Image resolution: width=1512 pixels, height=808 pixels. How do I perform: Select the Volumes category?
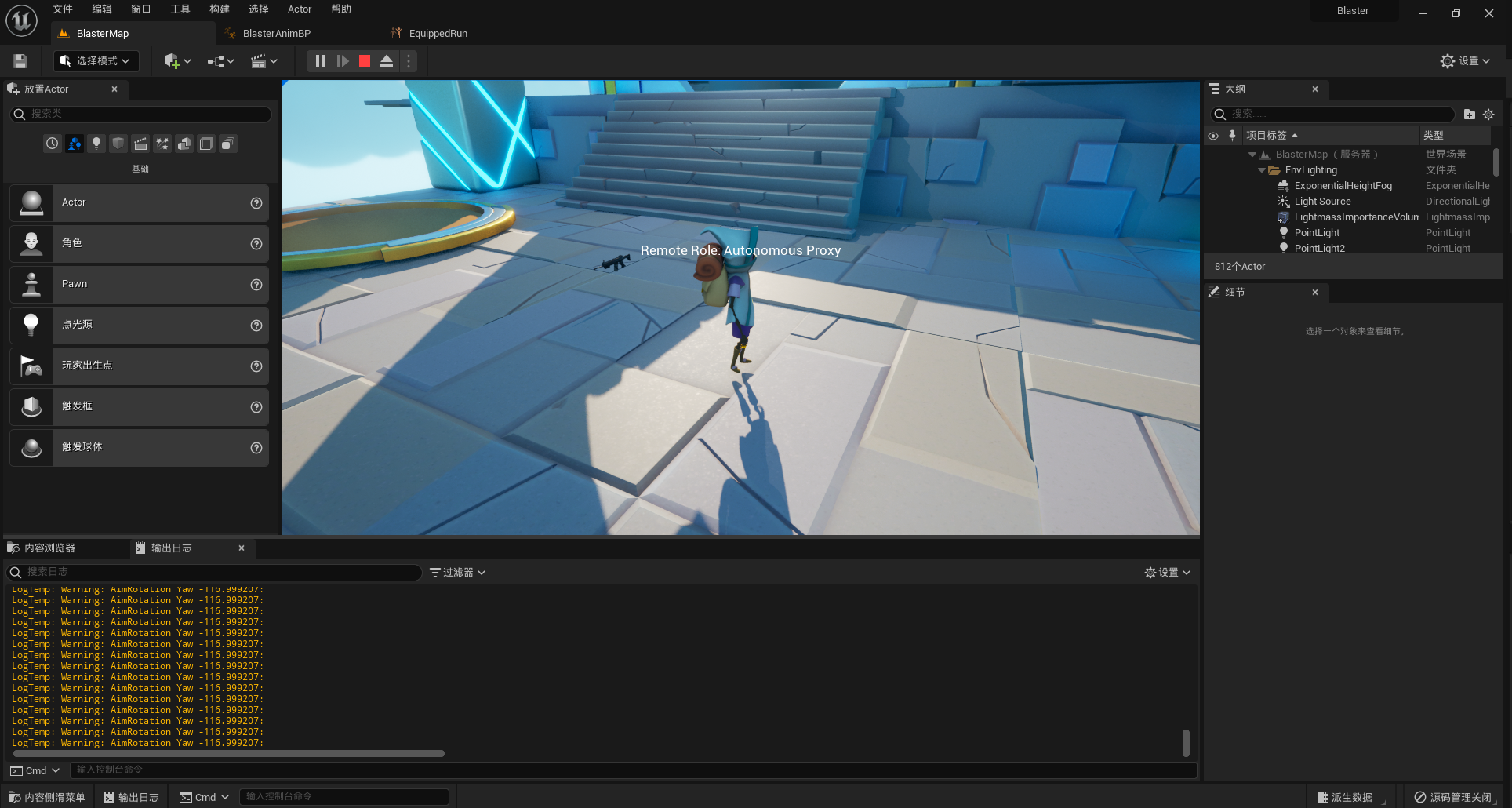(x=206, y=144)
